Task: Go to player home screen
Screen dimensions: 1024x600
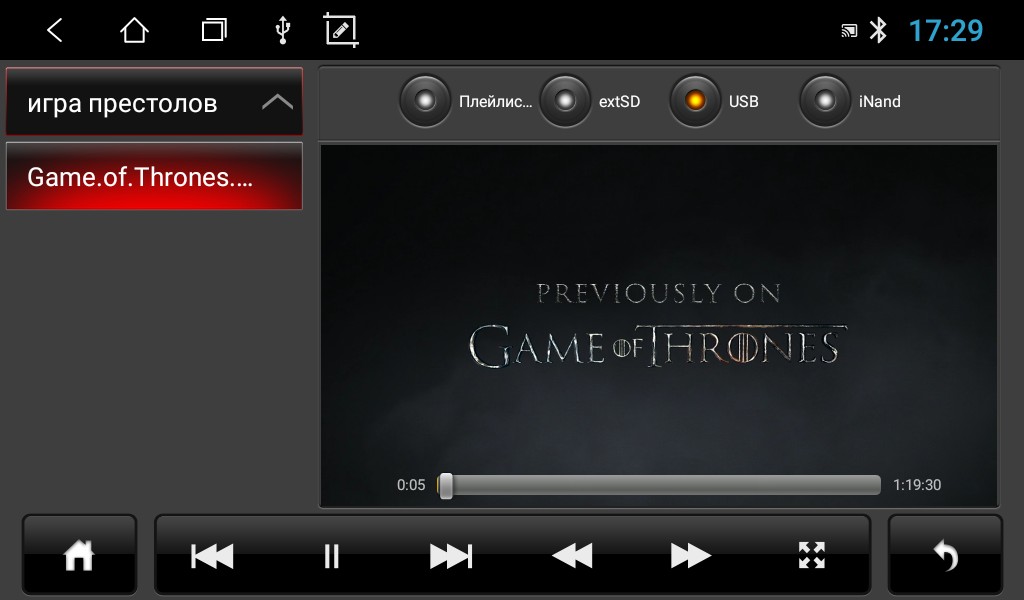Action: 79,555
